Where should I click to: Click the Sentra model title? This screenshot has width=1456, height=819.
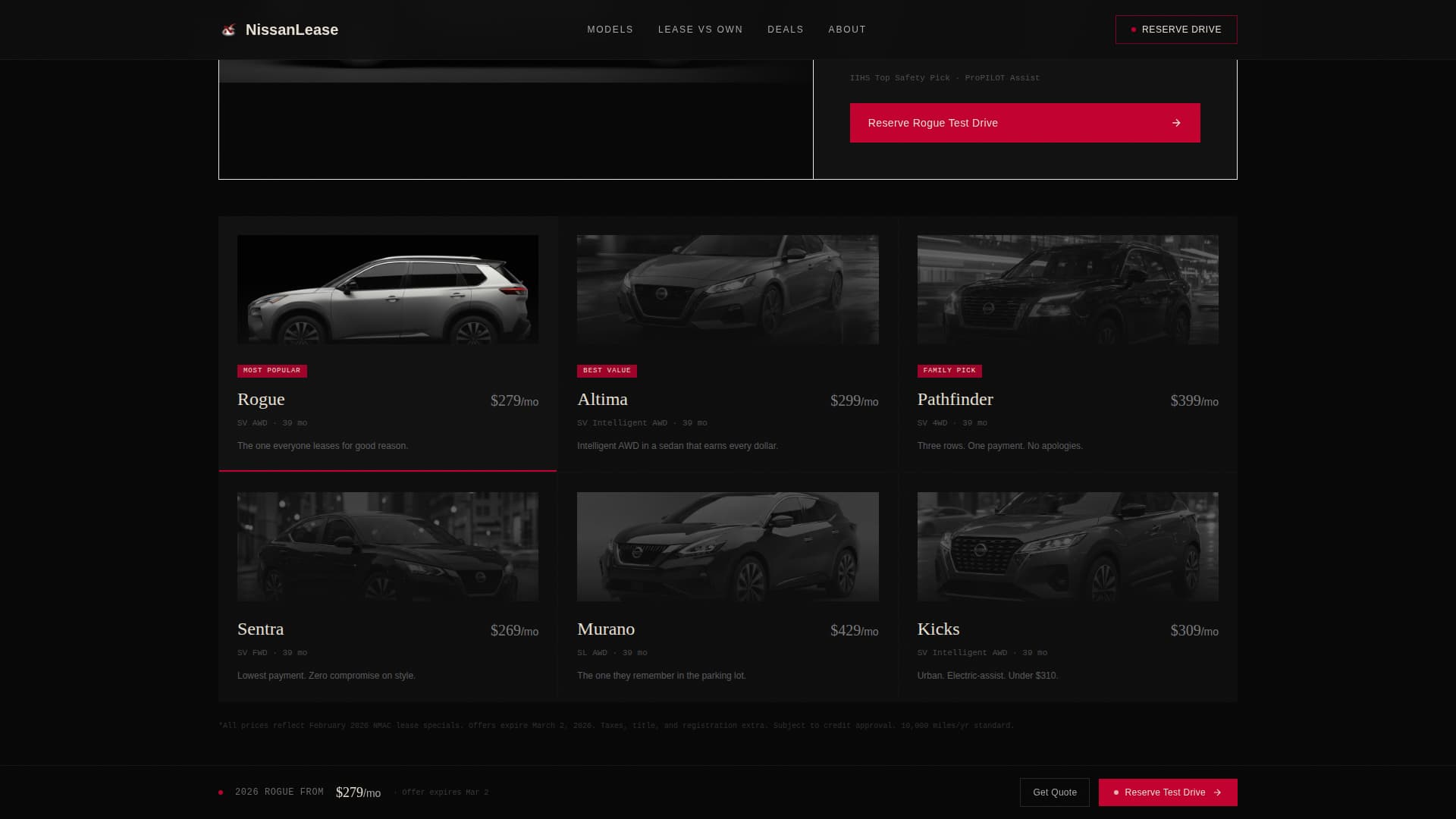pos(260,629)
